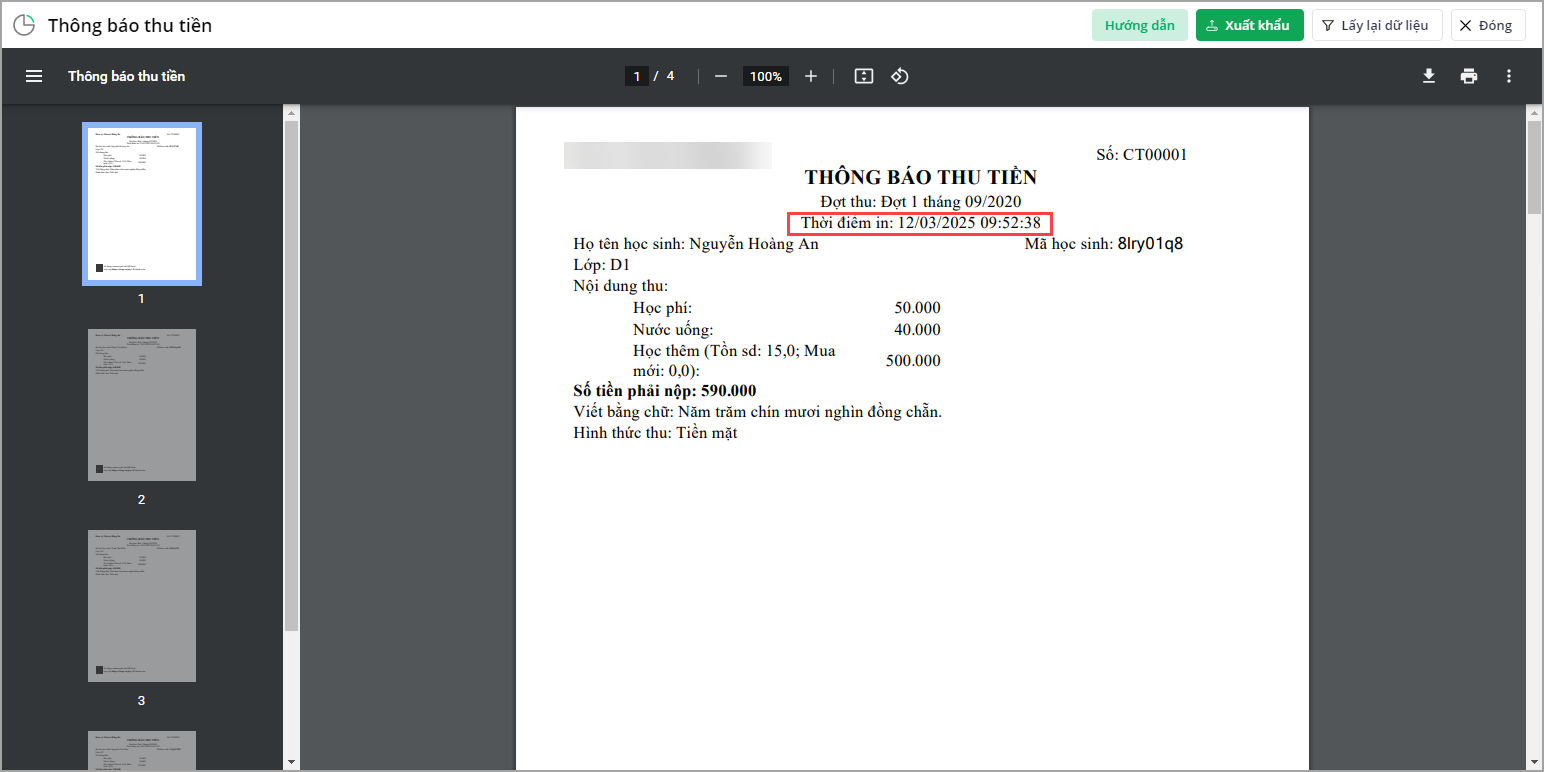Click the THÔNG BÁO THU TIỀN heading
Image resolution: width=1544 pixels, height=772 pixels.
point(921,178)
